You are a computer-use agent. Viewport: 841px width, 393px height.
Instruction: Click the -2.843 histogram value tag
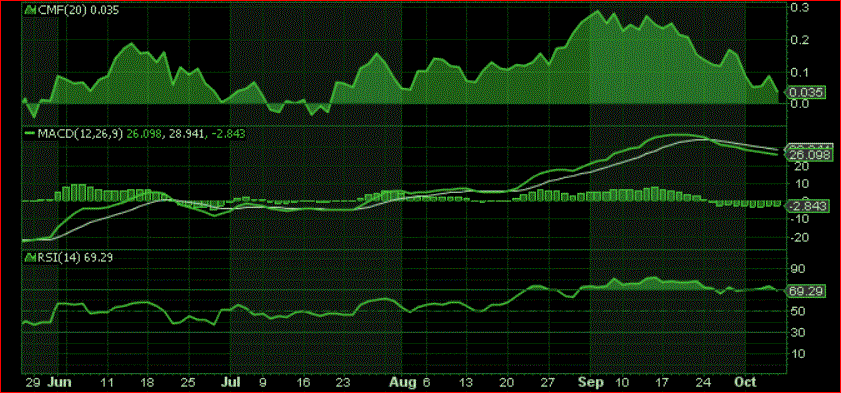point(805,206)
